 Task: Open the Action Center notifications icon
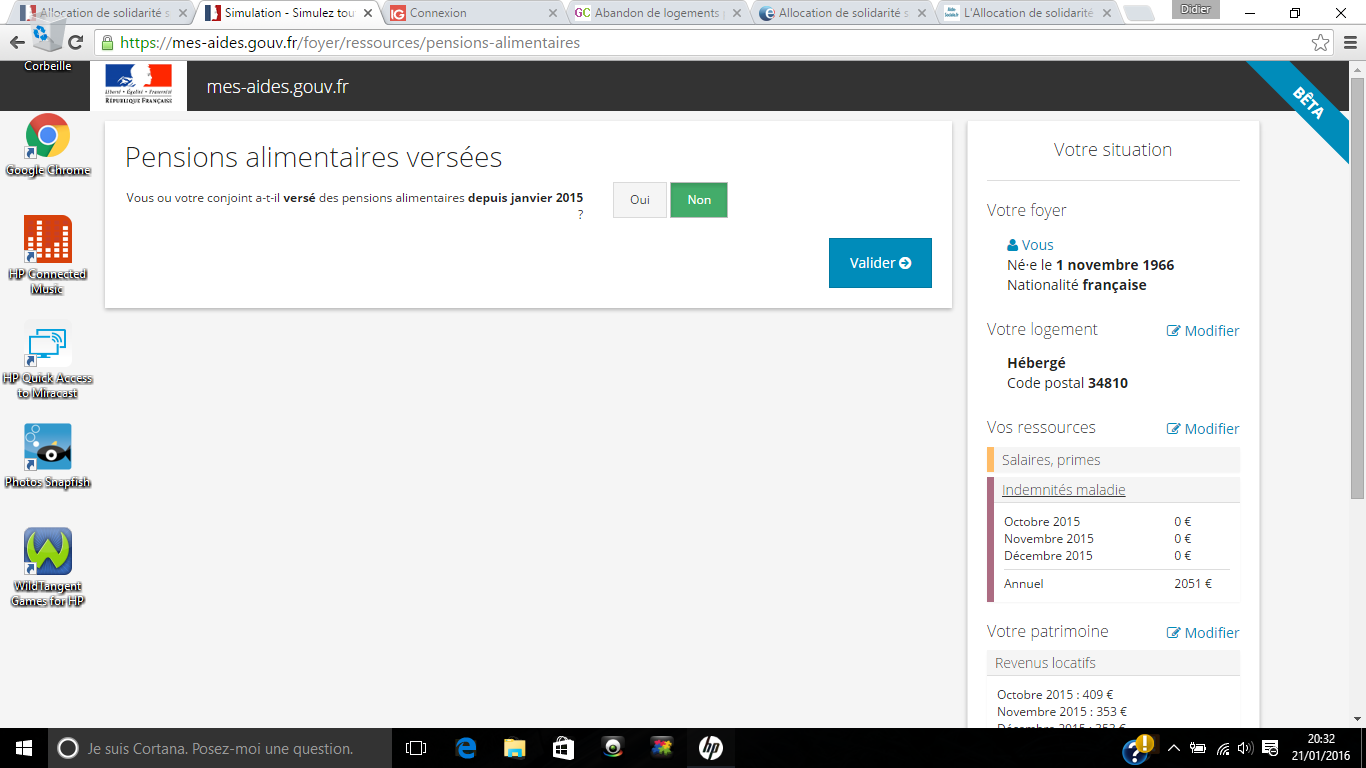[x=1270, y=748]
